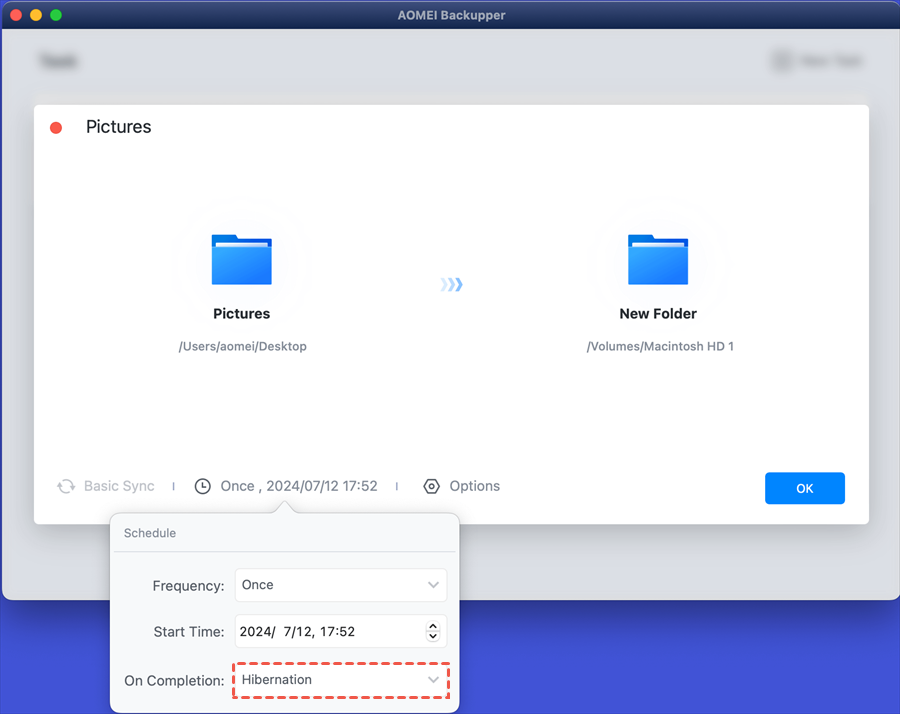
Task: Click the Basic Sync arrows icon
Action: (x=66, y=486)
